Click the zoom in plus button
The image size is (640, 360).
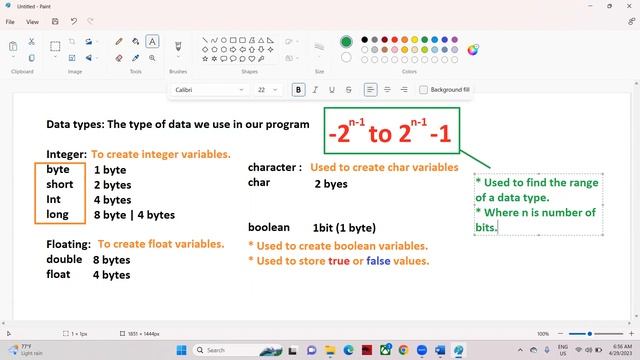(631, 333)
